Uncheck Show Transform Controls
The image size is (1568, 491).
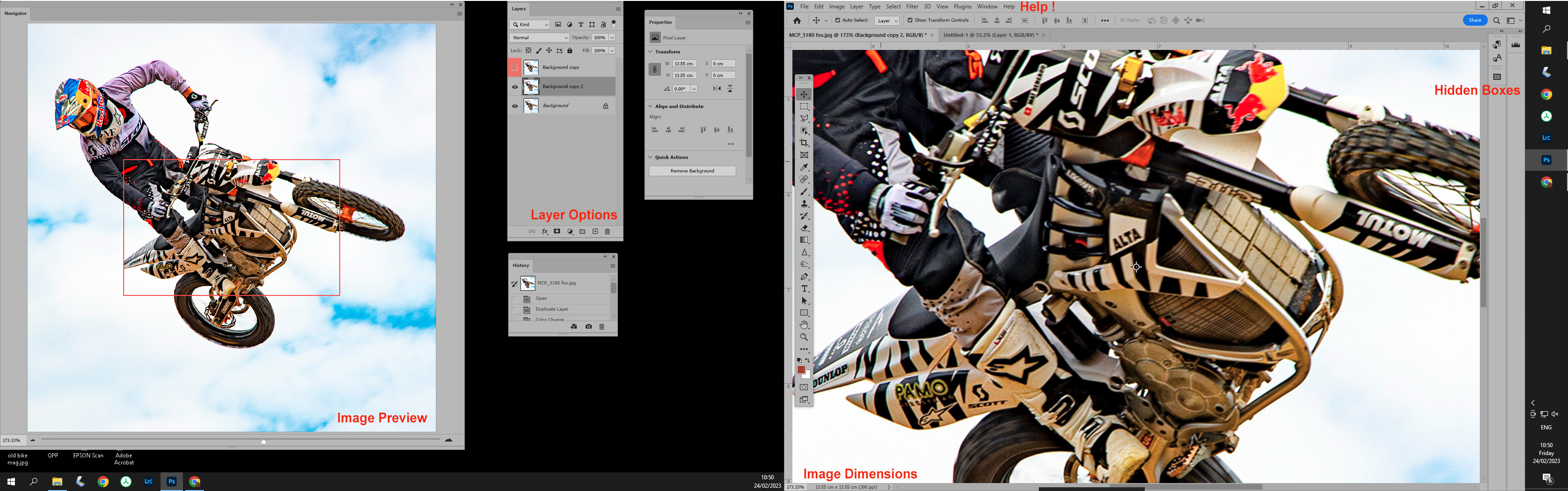click(x=910, y=21)
